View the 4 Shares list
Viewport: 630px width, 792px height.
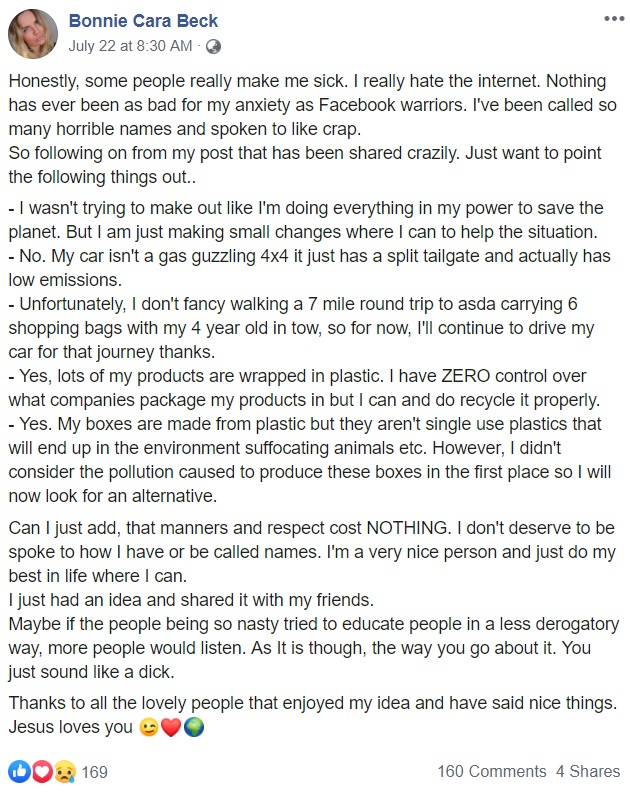click(587, 772)
